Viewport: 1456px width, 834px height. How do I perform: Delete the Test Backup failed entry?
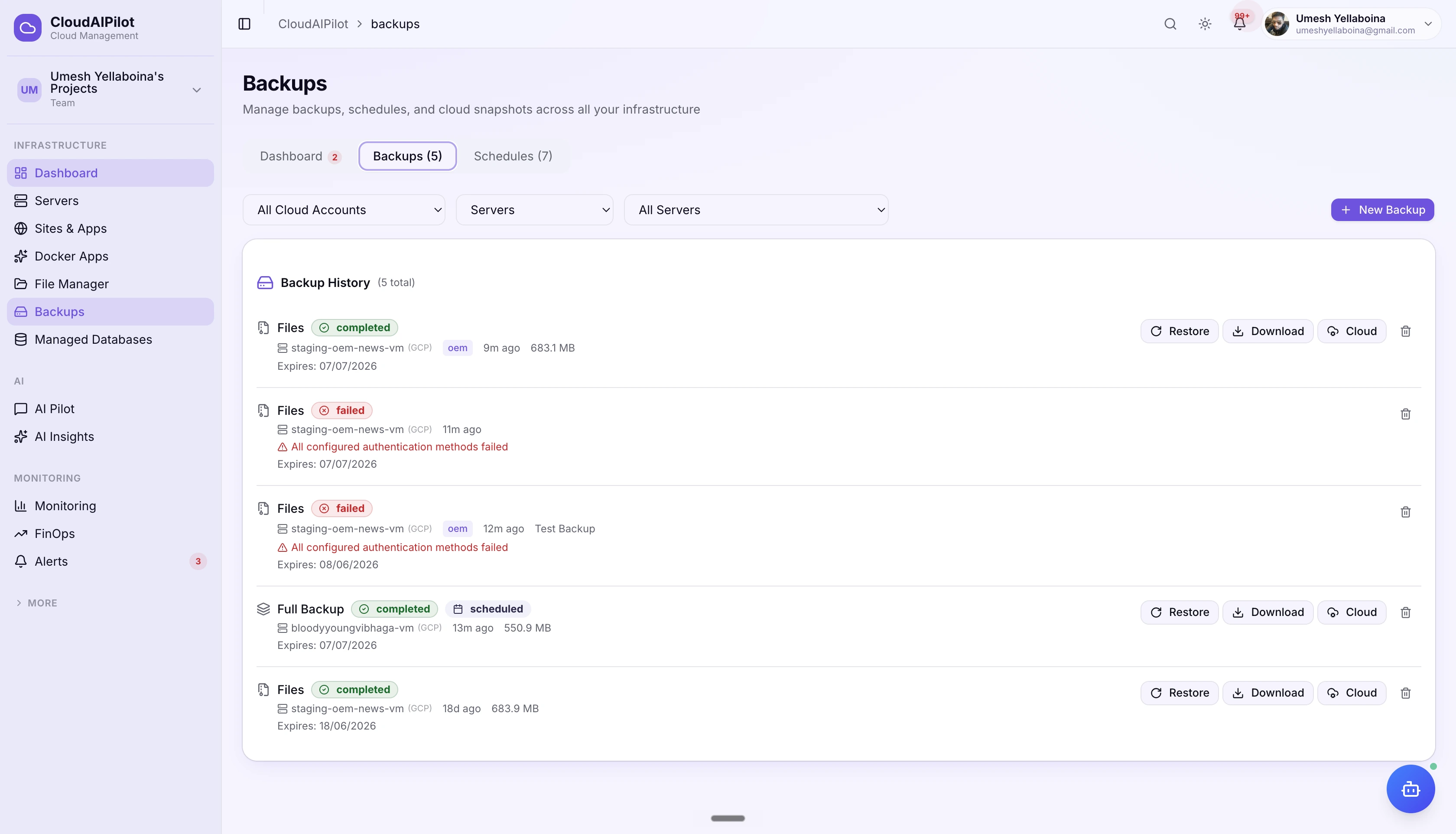(1406, 512)
